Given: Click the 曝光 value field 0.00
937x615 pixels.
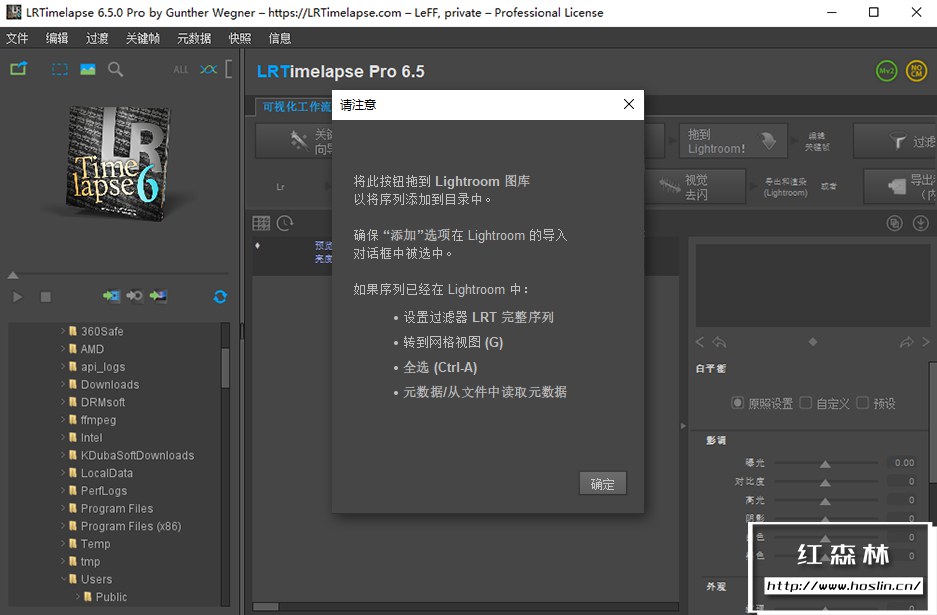Looking at the screenshot, I should (x=904, y=463).
